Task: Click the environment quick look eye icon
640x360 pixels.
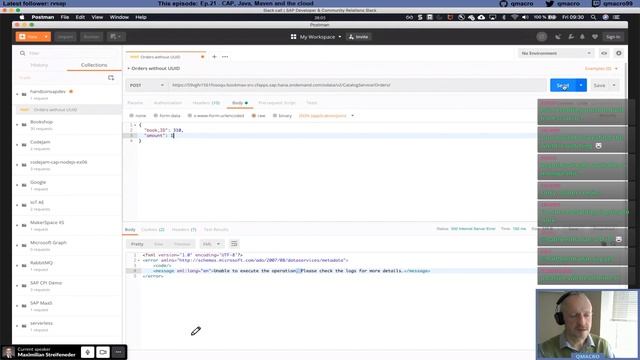Action: pyautogui.click(x=604, y=53)
